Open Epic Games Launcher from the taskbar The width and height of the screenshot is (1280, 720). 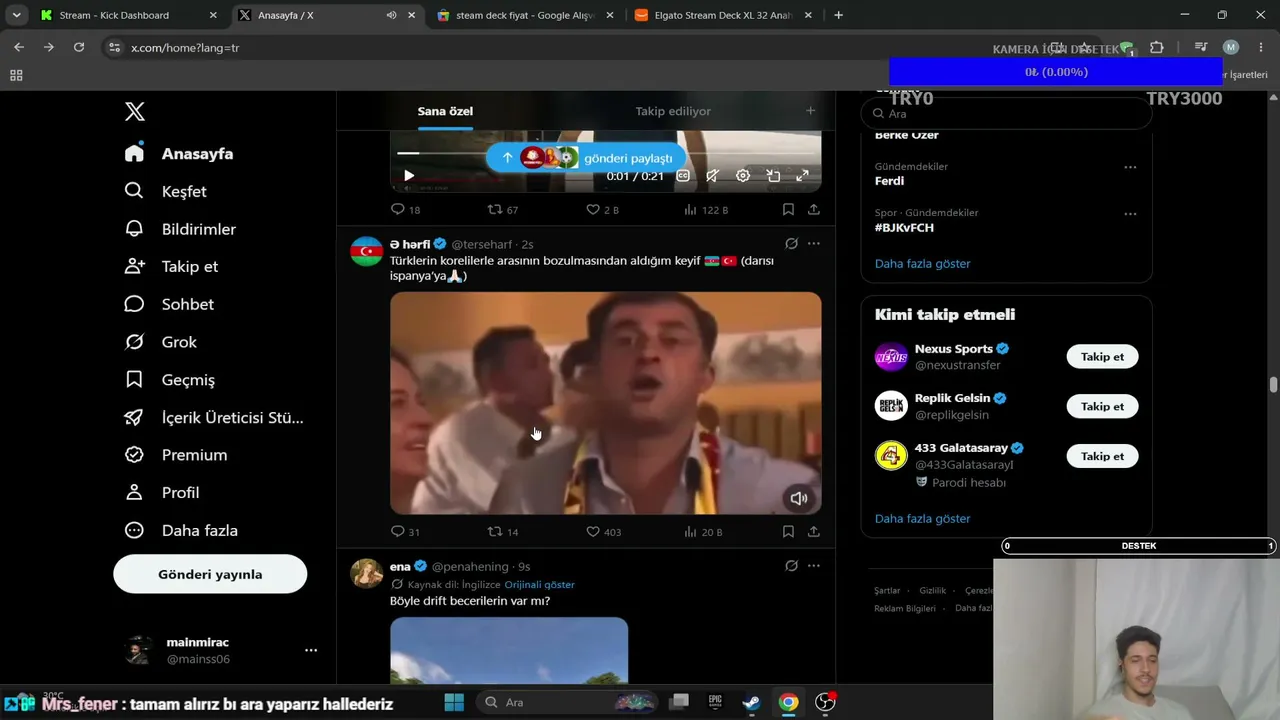715,702
